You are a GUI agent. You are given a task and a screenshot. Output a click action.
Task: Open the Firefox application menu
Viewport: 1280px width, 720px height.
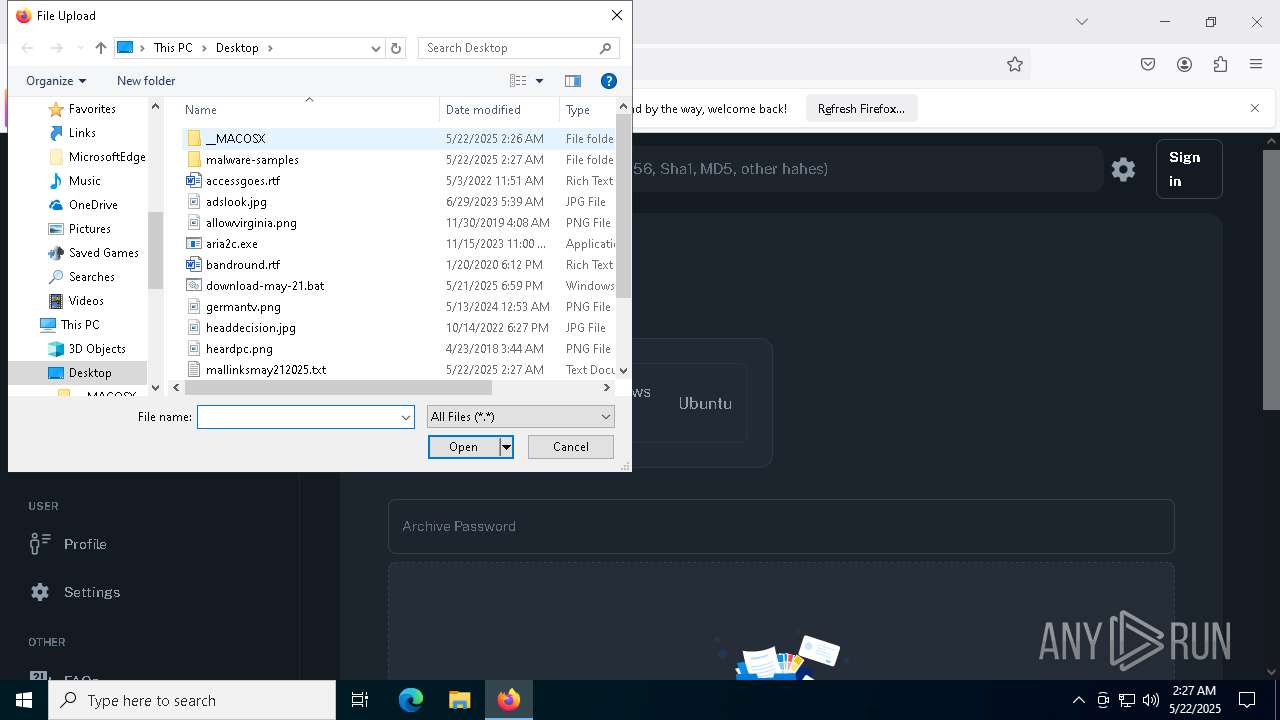[1256, 64]
